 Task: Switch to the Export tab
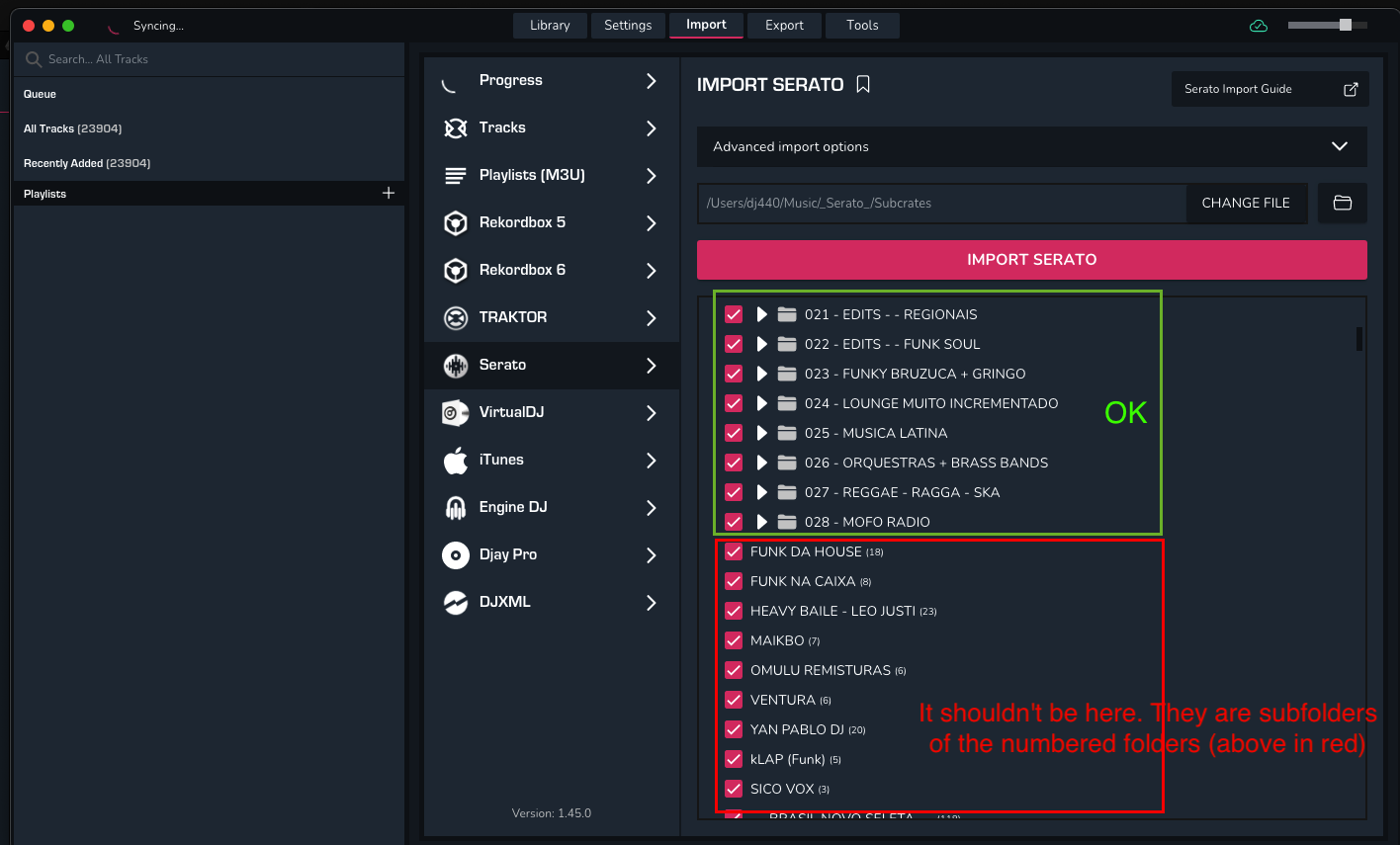[784, 26]
